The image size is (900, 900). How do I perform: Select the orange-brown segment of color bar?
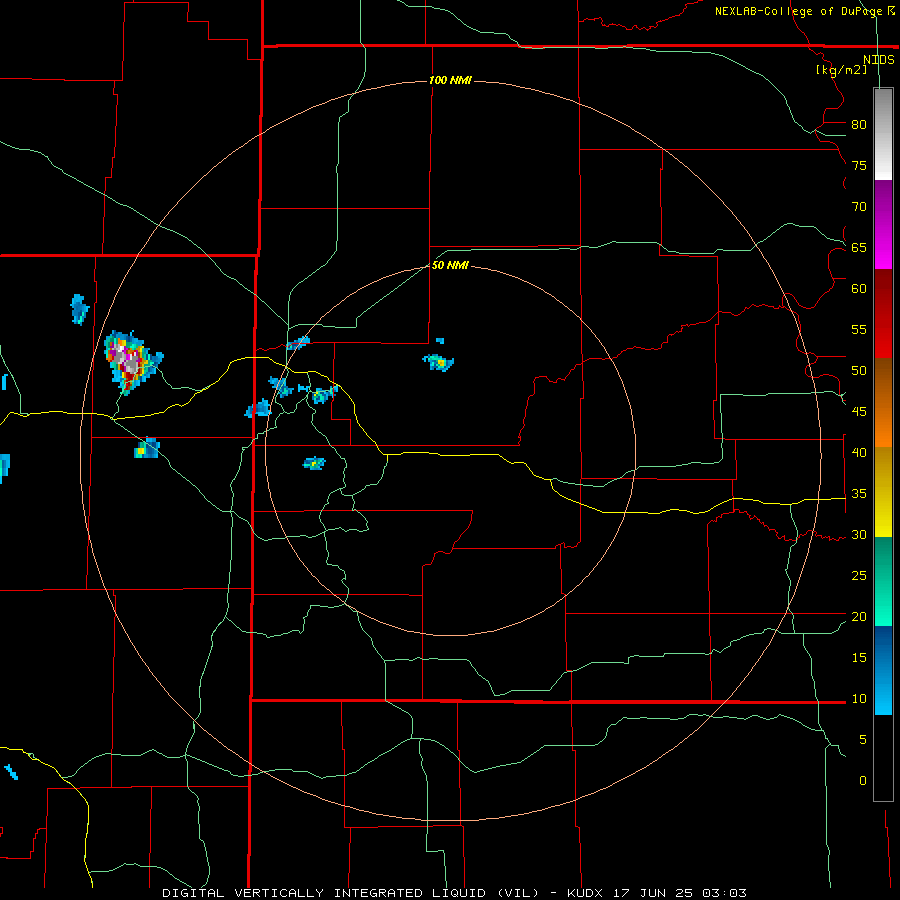pyautogui.click(x=883, y=403)
